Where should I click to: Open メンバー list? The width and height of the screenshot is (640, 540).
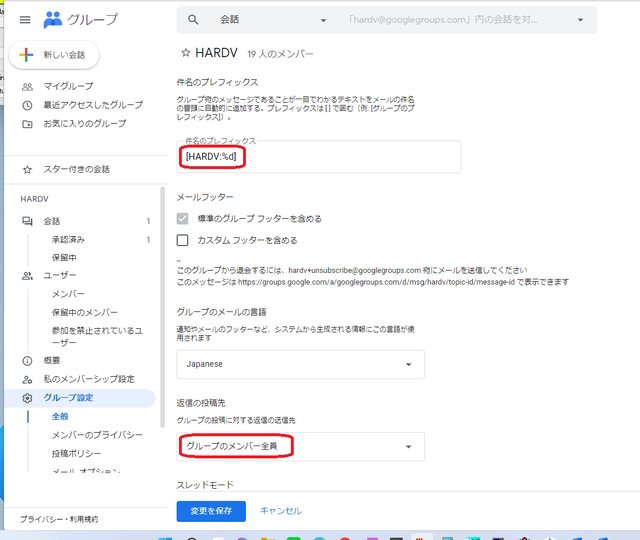(x=68, y=294)
